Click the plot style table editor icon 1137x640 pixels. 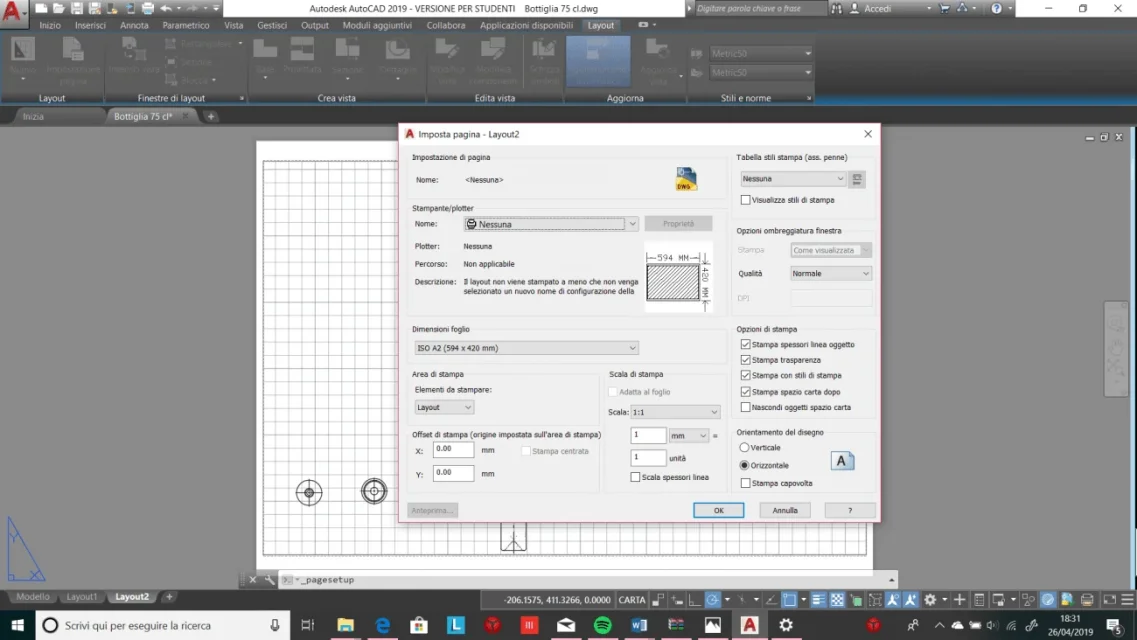point(856,179)
